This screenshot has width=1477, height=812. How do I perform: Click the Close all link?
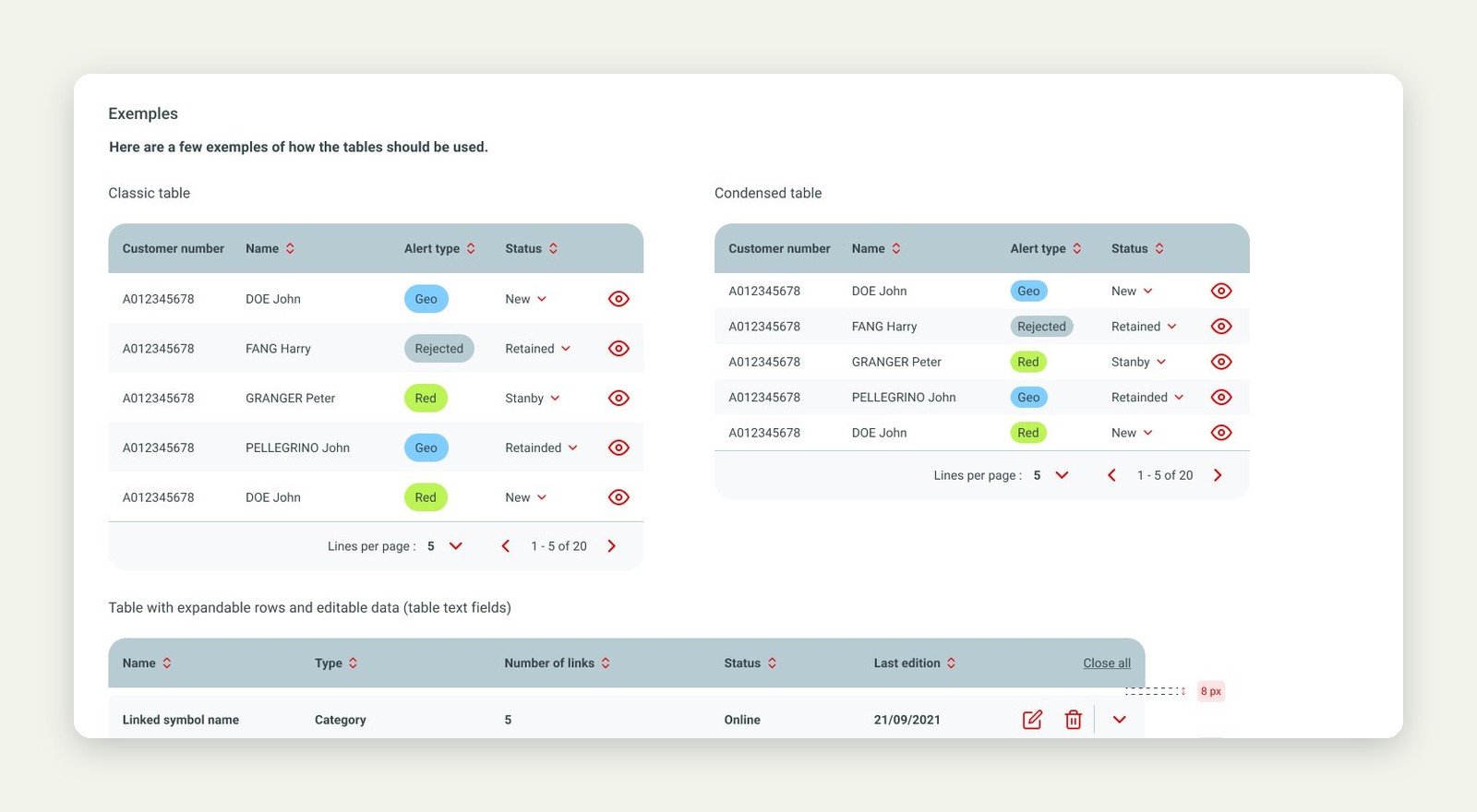click(1107, 663)
